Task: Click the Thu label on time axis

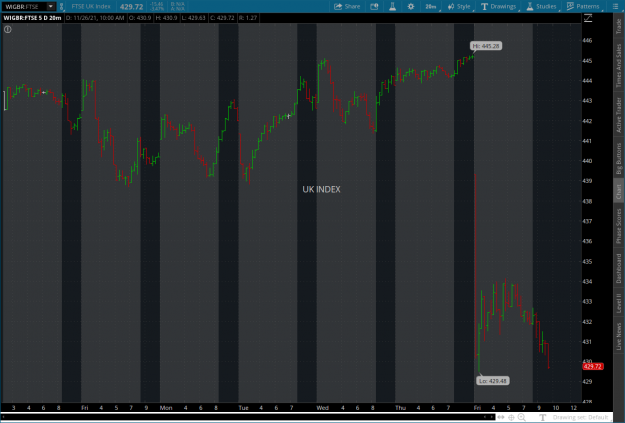Action: pos(400,408)
